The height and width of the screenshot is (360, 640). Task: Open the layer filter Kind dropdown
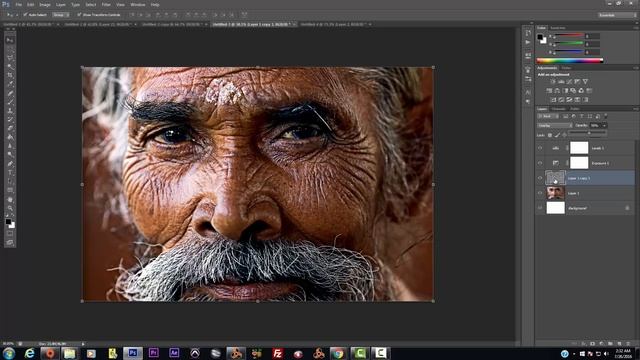click(548, 116)
